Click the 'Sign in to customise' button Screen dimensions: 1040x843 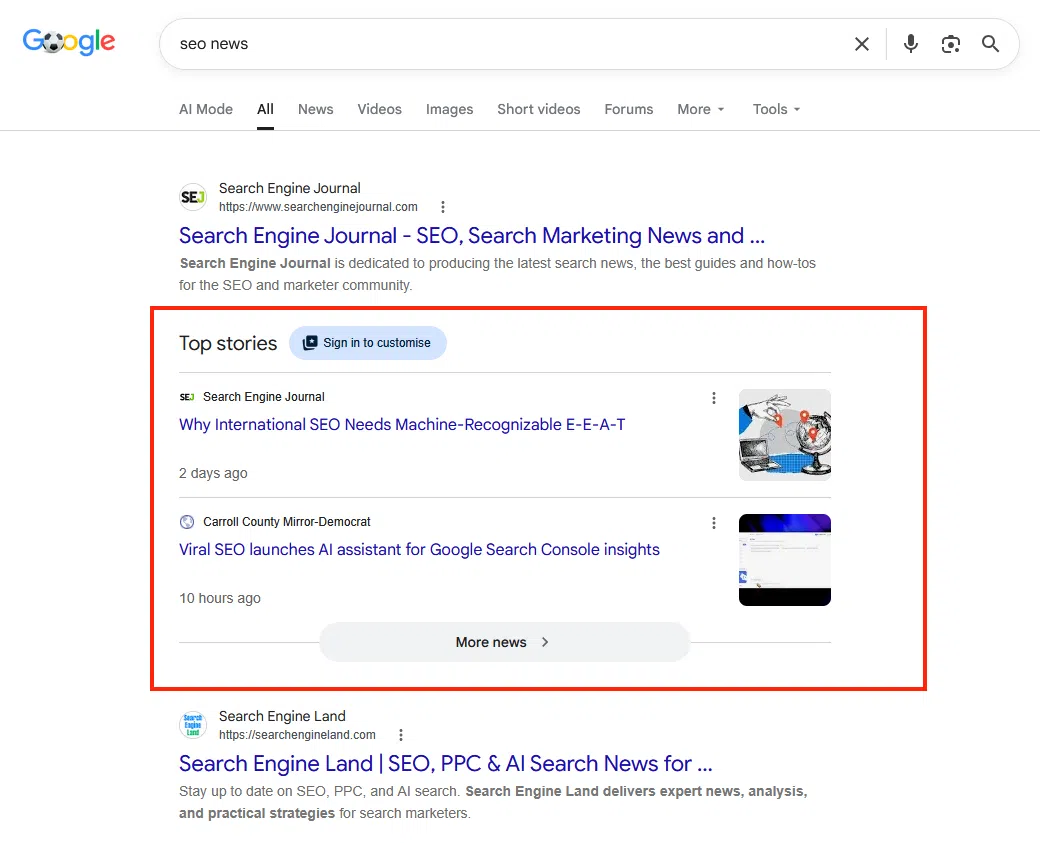coord(367,343)
